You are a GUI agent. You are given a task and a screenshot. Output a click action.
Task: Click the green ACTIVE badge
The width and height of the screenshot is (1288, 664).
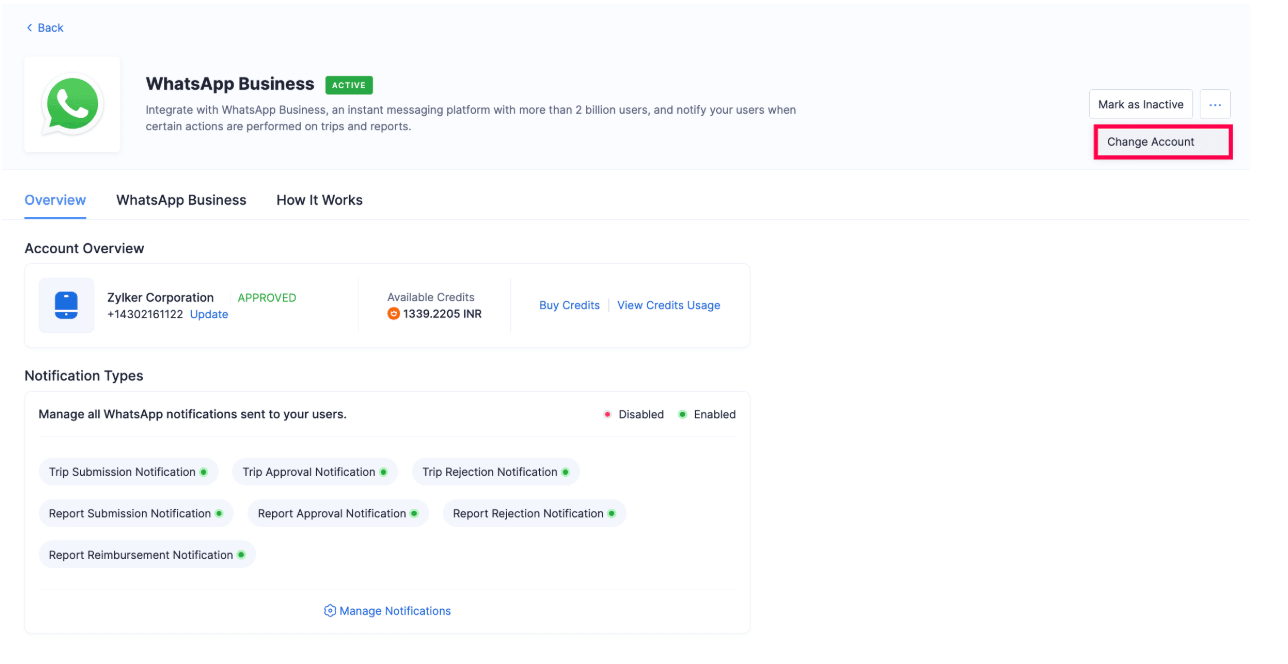coord(349,85)
